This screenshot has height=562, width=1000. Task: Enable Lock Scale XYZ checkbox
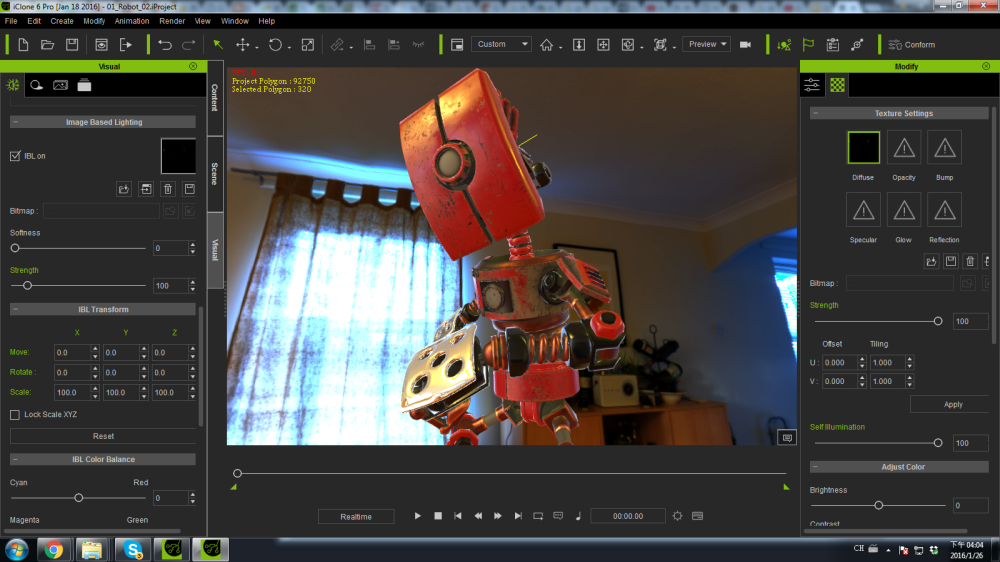(x=15, y=414)
